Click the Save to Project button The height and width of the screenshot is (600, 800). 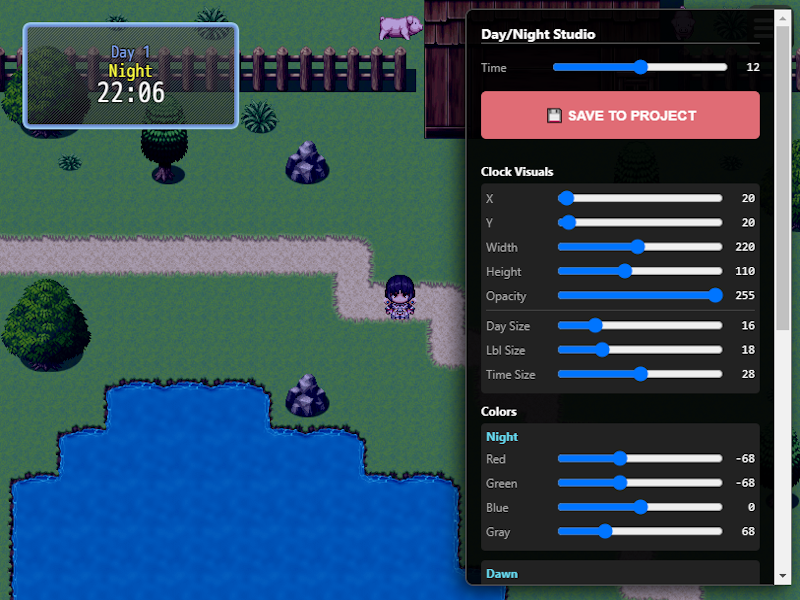pyautogui.click(x=620, y=115)
